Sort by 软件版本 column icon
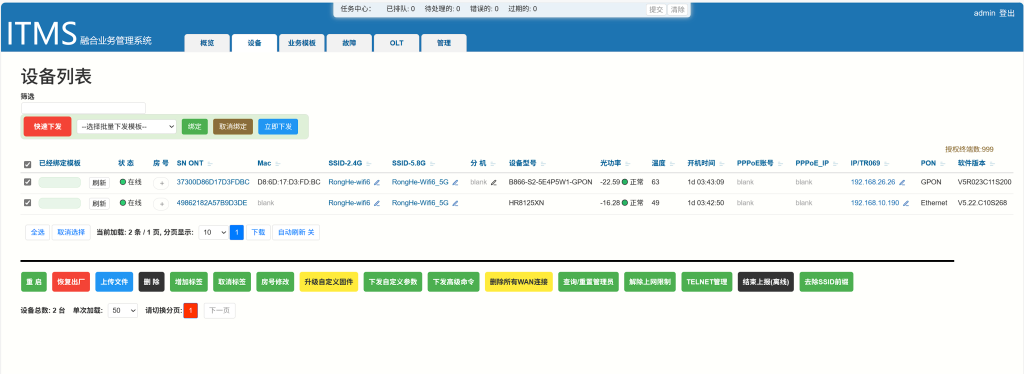 click(993, 163)
